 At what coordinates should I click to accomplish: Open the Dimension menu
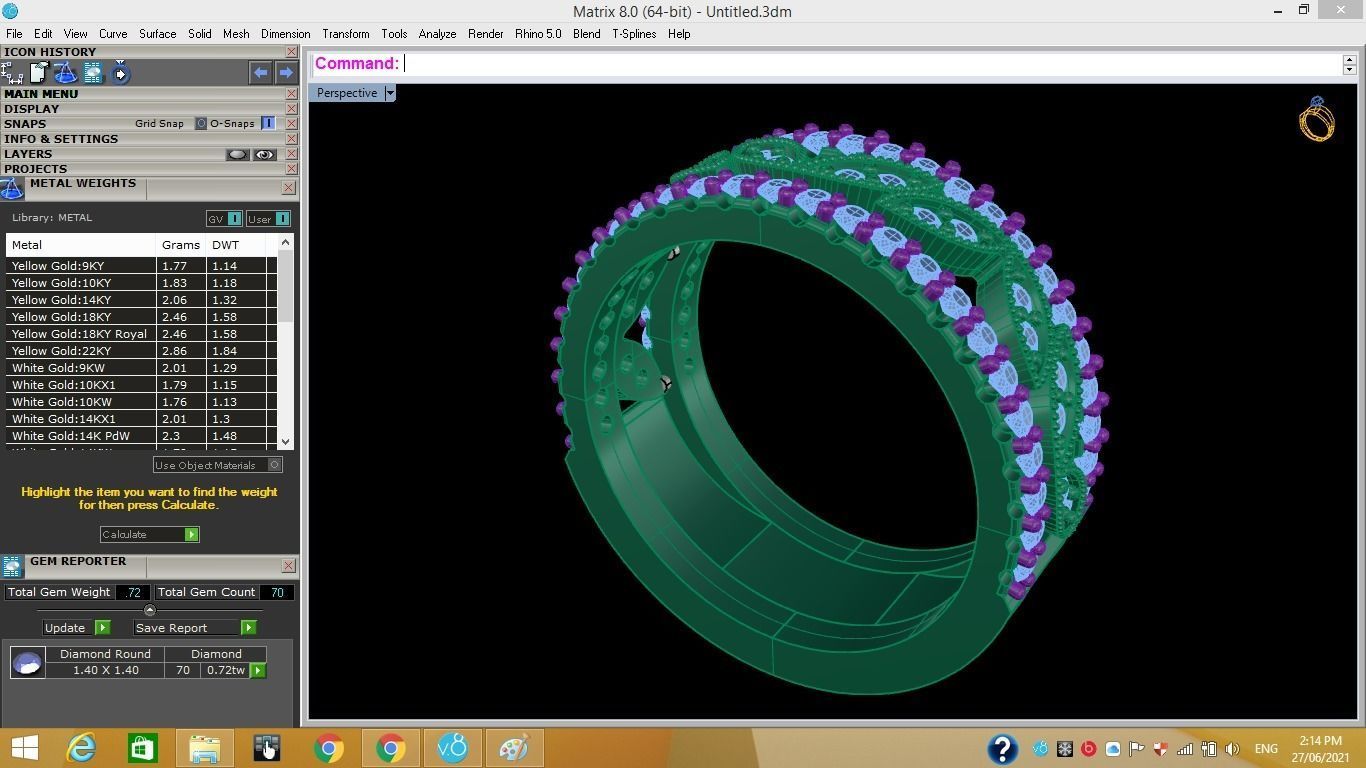285,34
